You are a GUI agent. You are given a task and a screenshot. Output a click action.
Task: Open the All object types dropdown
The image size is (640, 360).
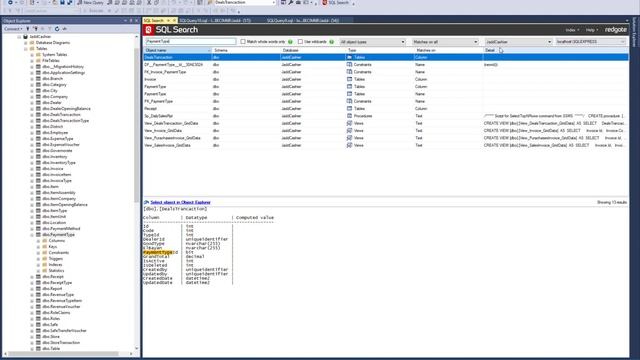(x=372, y=42)
